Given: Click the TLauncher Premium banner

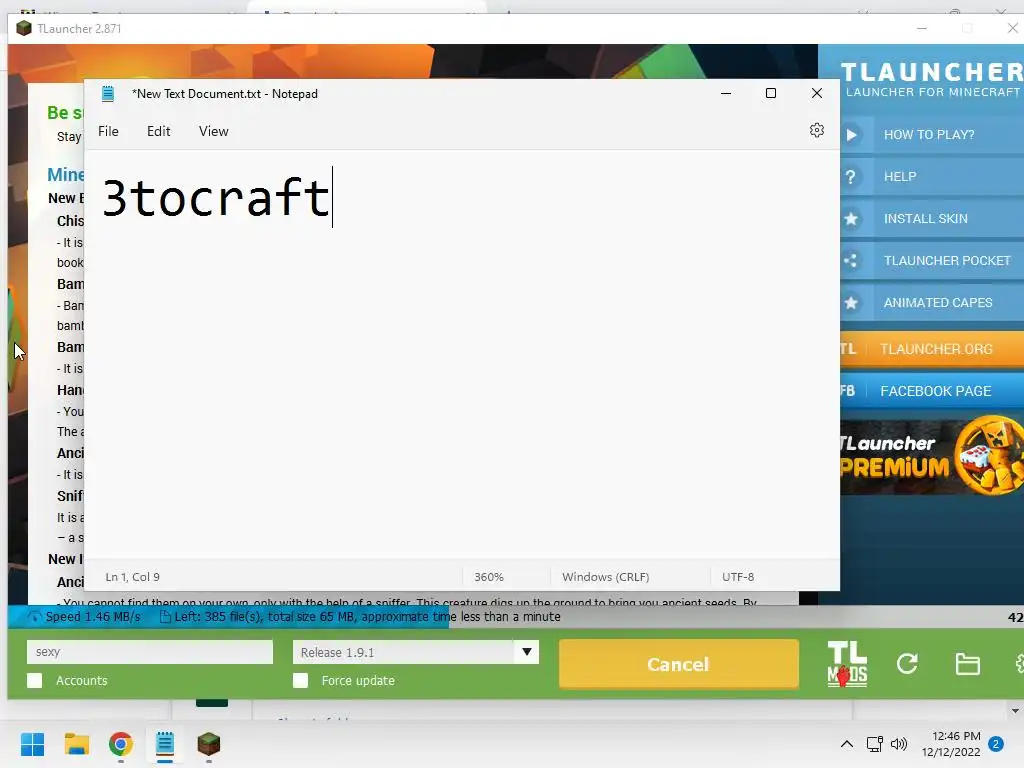Looking at the screenshot, I should click(x=932, y=455).
